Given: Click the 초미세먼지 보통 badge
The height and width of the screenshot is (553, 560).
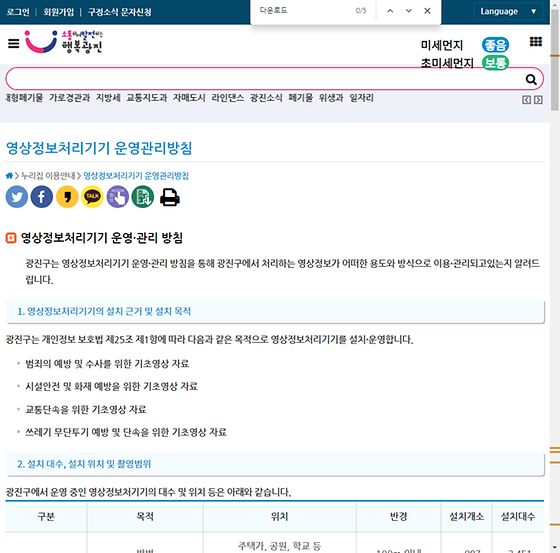Looking at the screenshot, I should tap(495, 63).
